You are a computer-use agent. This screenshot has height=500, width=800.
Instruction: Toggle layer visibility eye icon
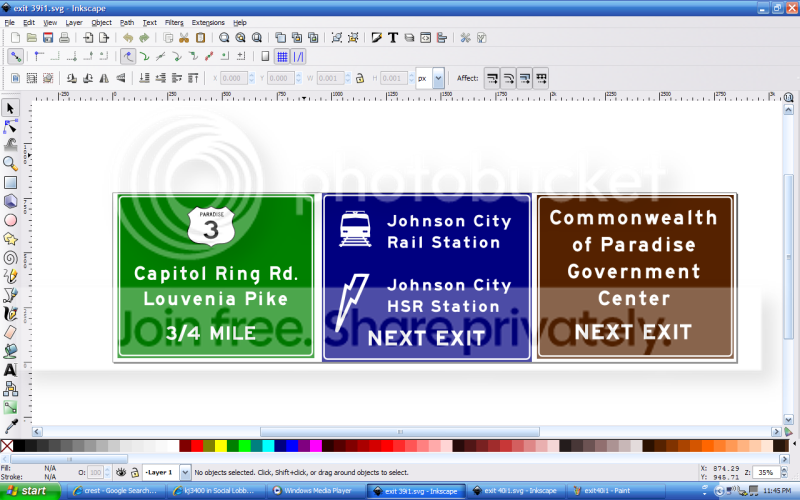(121, 472)
